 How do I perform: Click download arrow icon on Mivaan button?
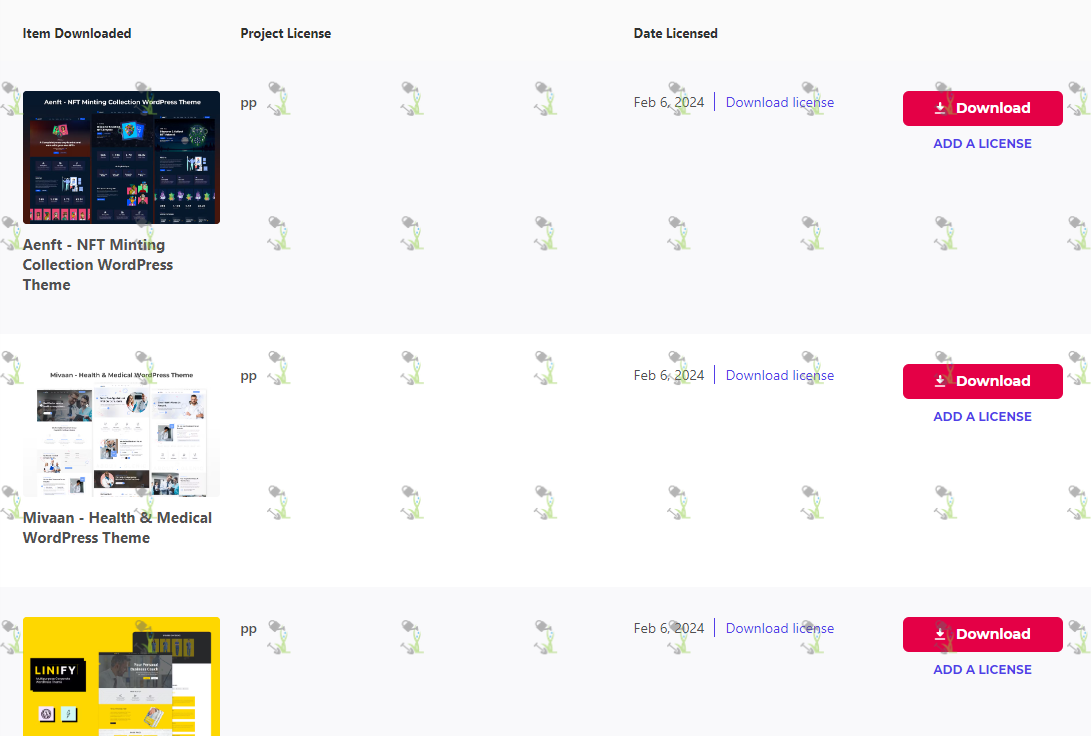[x=940, y=381]
